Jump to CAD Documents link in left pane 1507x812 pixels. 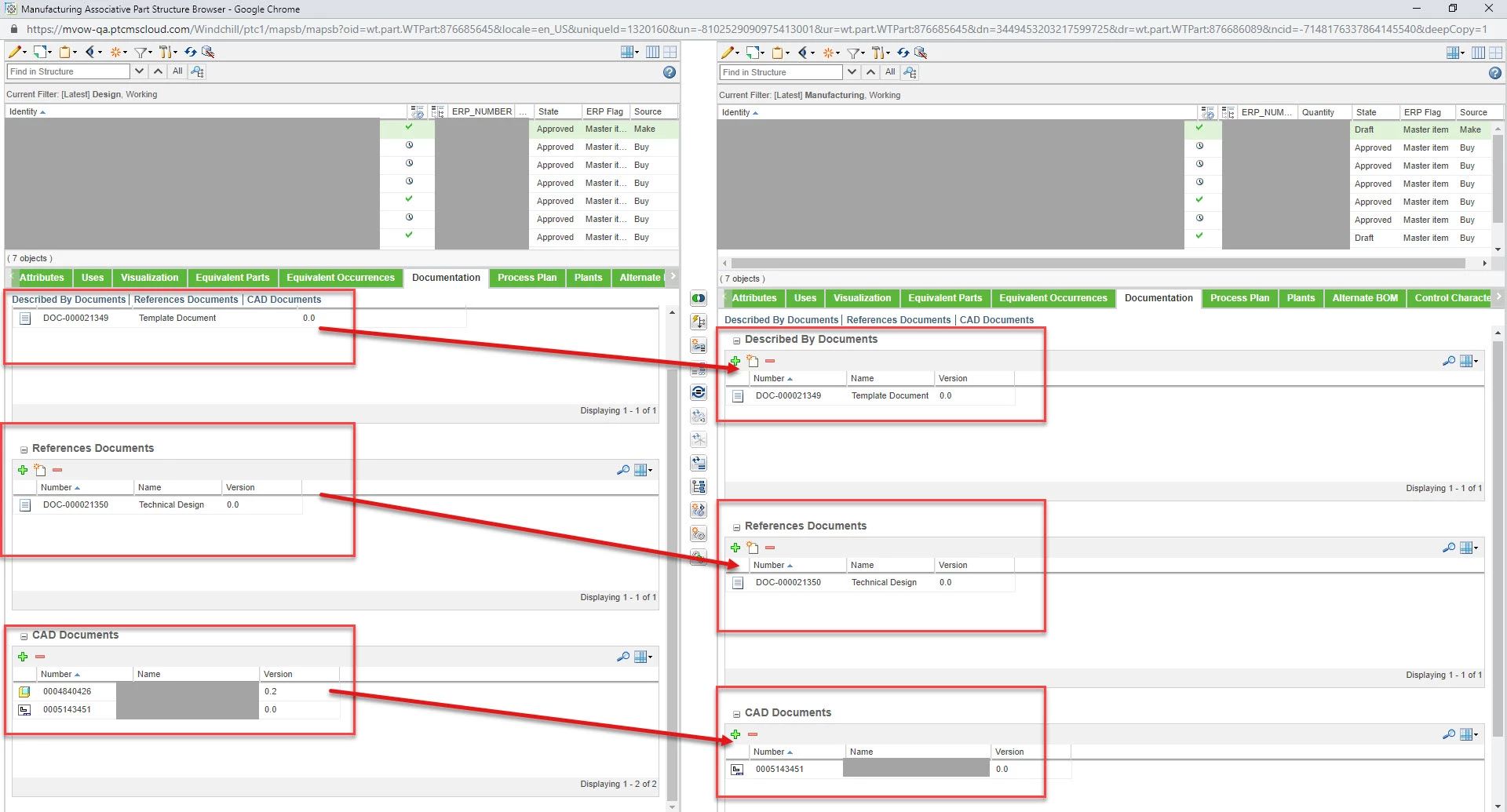tap(284, 300)
